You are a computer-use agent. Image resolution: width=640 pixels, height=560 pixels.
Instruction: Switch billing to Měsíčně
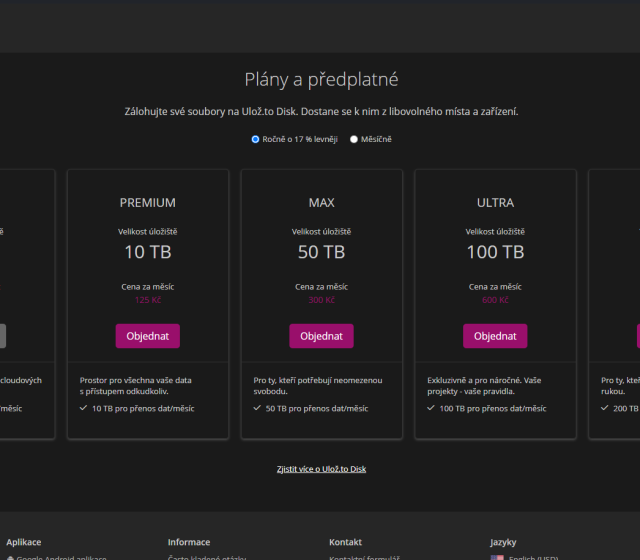pos(354,139)
